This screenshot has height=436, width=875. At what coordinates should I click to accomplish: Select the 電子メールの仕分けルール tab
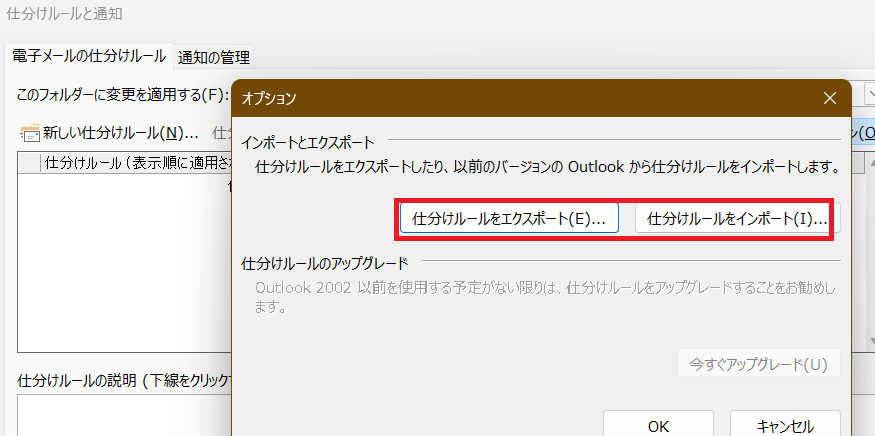(89, 56)
